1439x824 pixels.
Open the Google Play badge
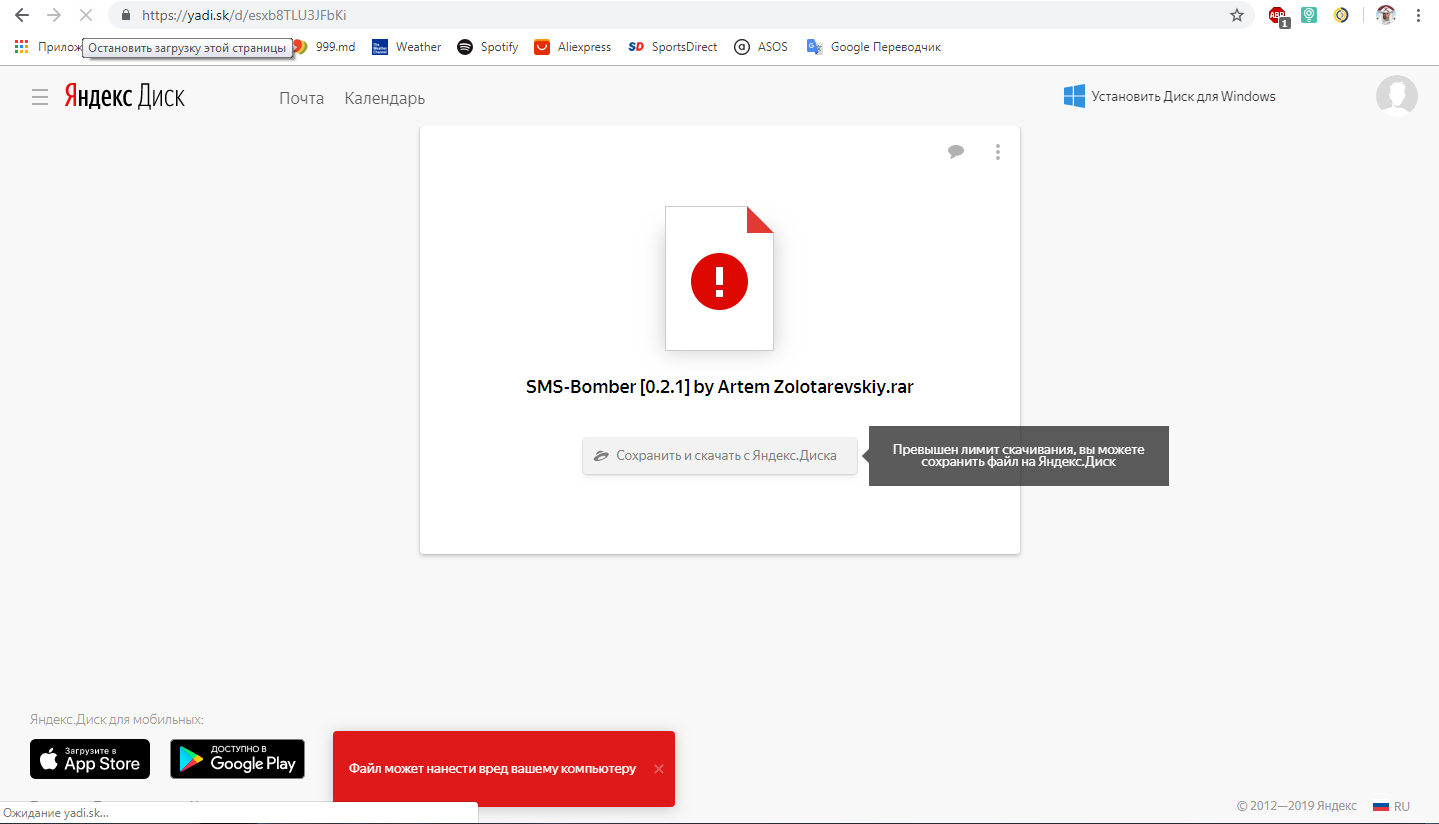coord(237,759)
